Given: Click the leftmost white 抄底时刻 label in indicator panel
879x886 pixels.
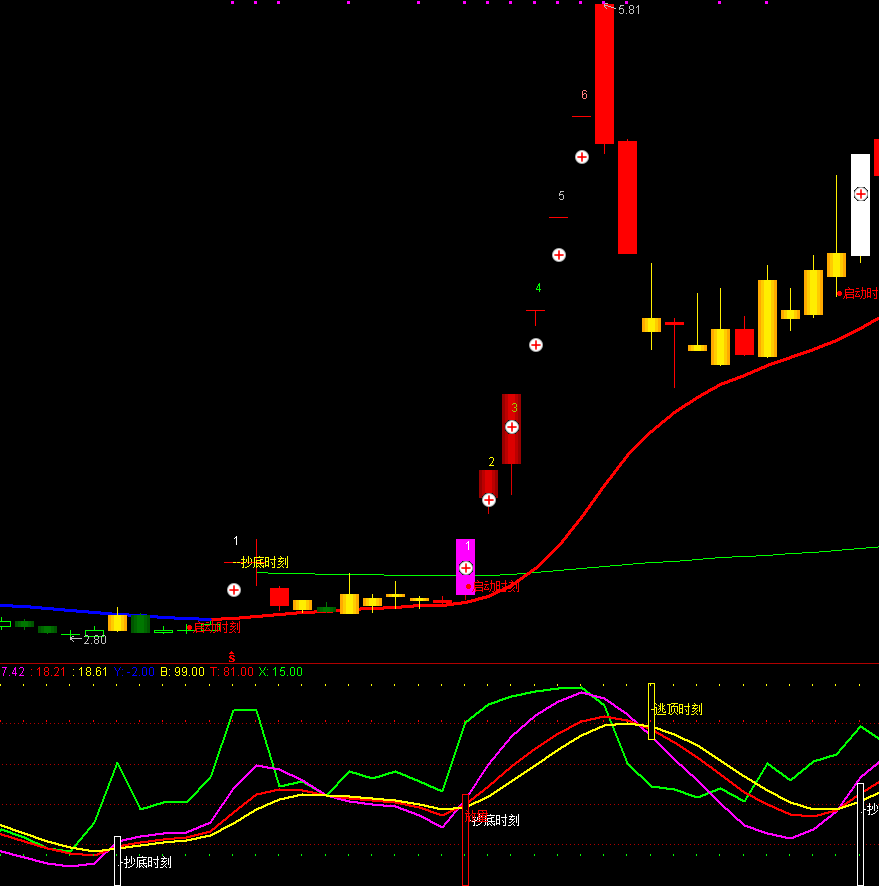Looking at the screenshot, I should (x=147, y=862).
